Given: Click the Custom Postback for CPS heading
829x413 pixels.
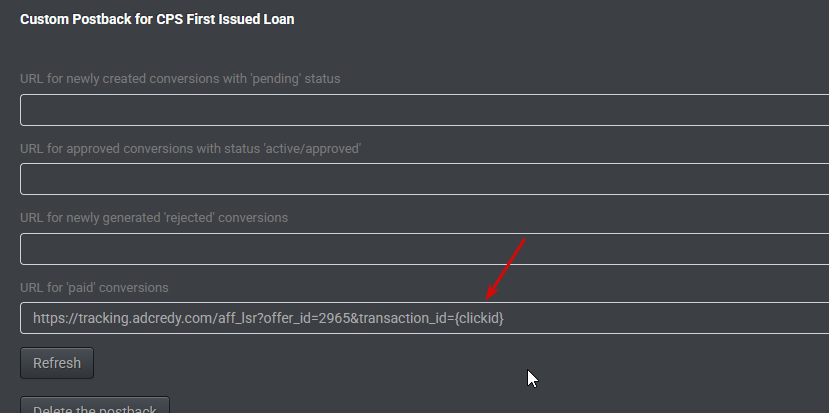Looking at the screenshot, I should [157, 19].
